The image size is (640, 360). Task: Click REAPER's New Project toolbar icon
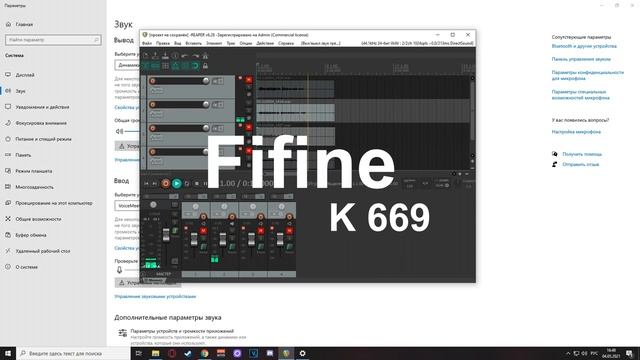tap(146, 56)
